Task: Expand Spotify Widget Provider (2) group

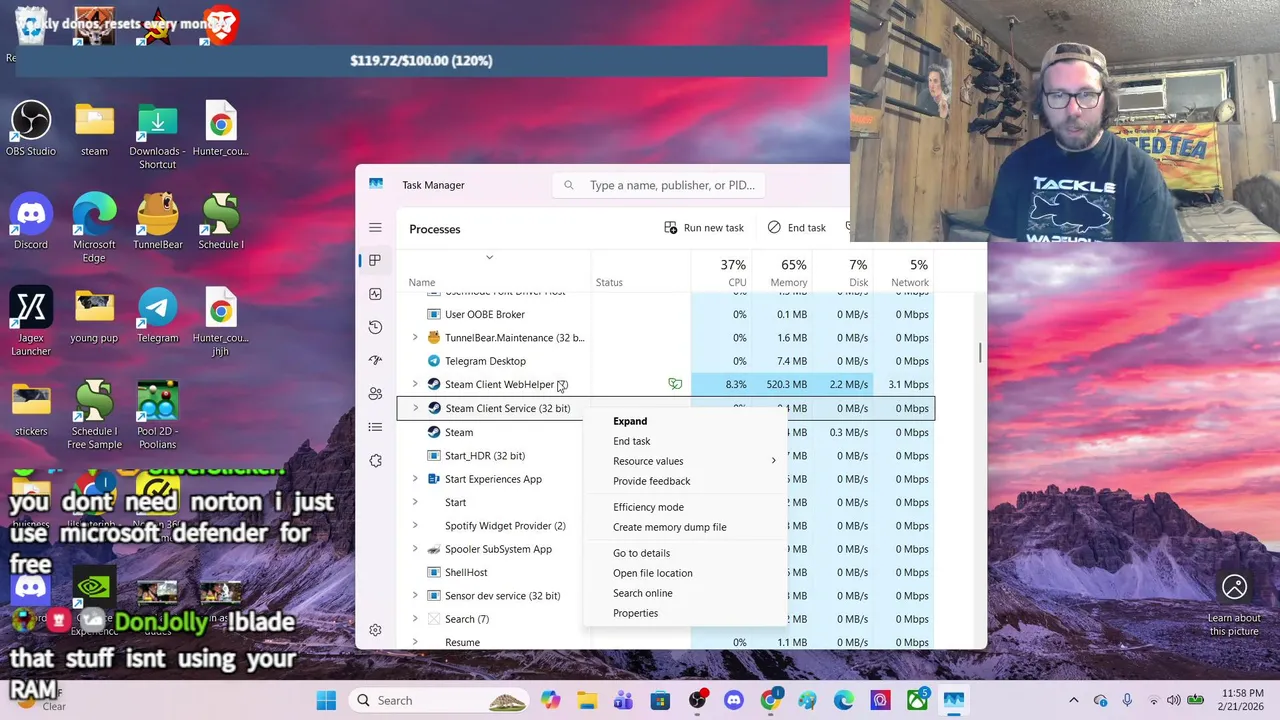Action: pyautogui.click(x=415, y=526)
